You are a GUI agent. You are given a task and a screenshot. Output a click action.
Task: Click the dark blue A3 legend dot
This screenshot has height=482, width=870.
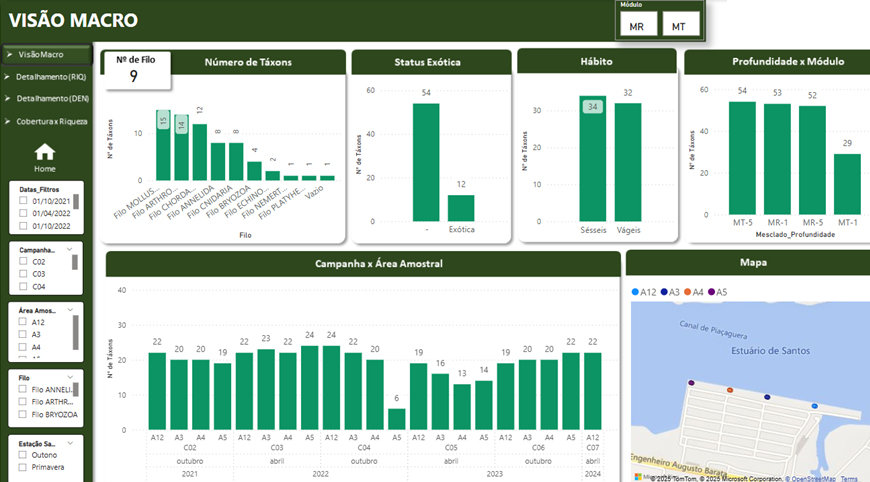[664, 292]
